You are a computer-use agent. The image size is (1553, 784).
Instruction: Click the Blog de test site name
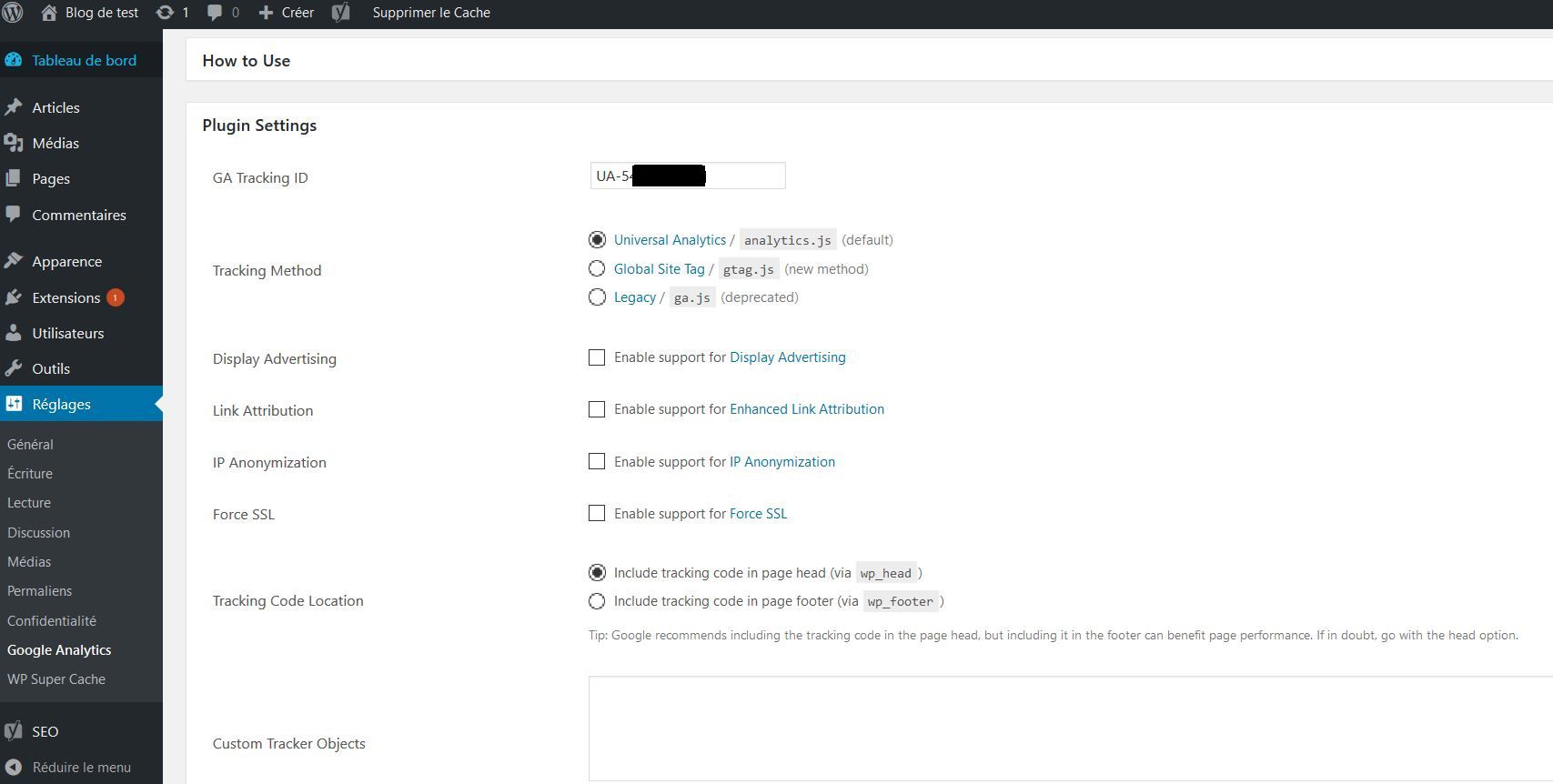pyautogui.click(x=102, y=13)
